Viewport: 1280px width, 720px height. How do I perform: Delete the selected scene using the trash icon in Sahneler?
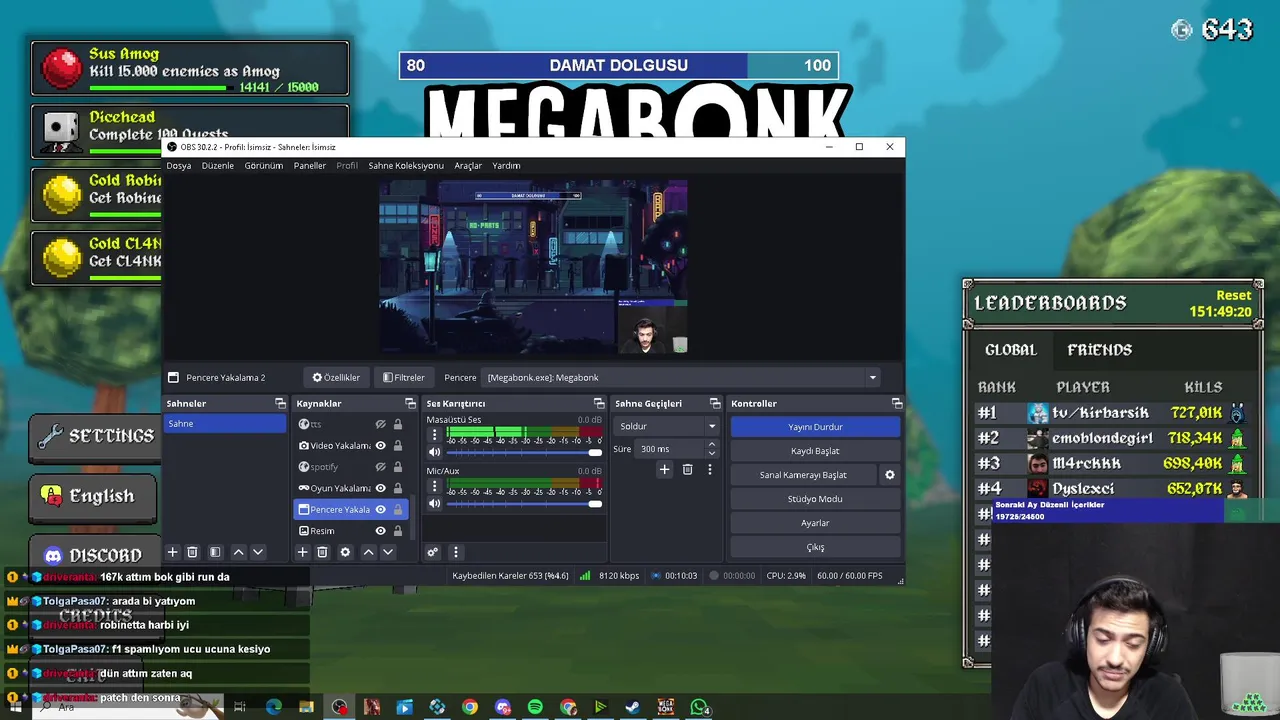point(192,552)
